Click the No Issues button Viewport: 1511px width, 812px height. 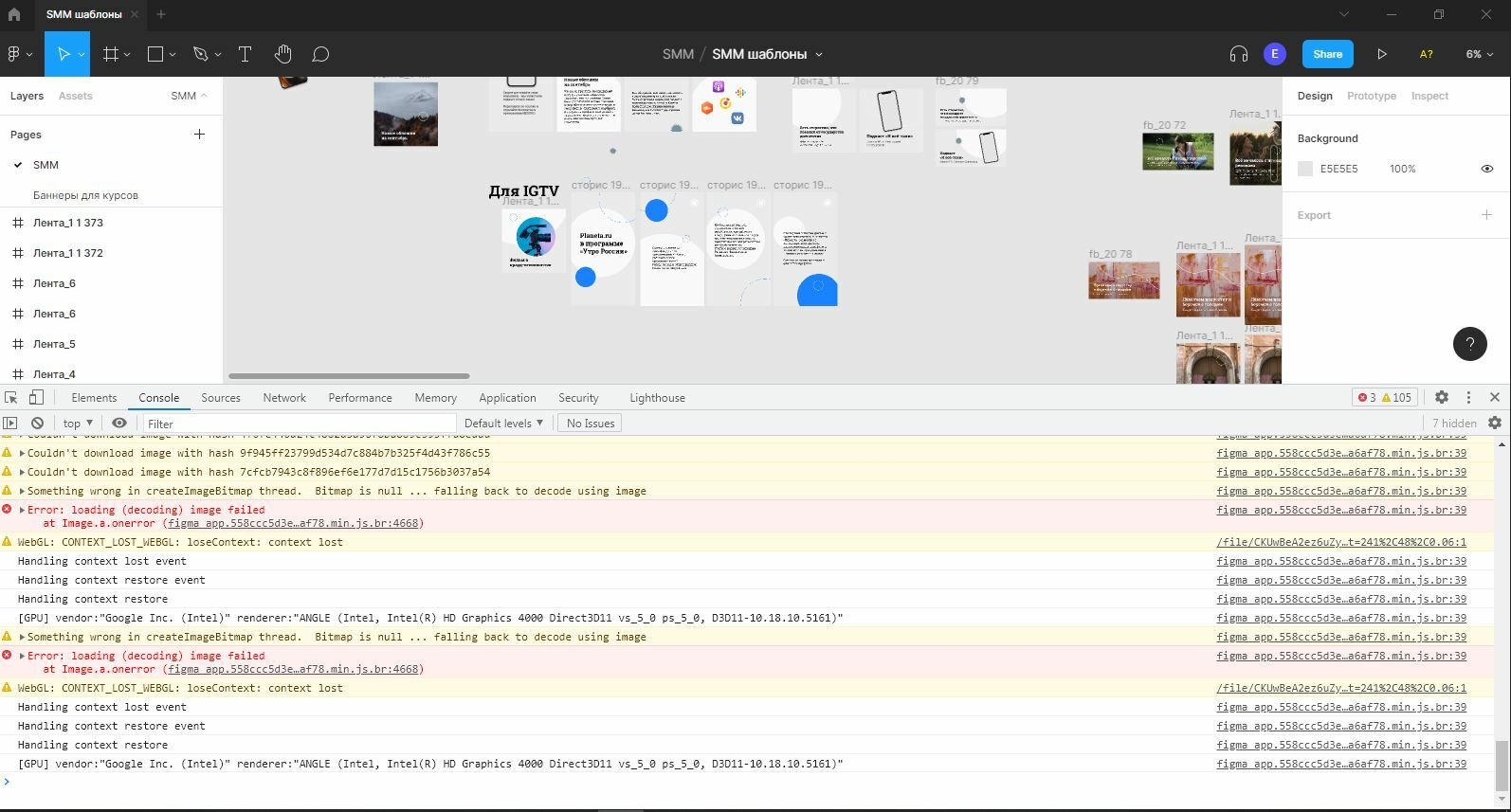(x=590, y=424)
